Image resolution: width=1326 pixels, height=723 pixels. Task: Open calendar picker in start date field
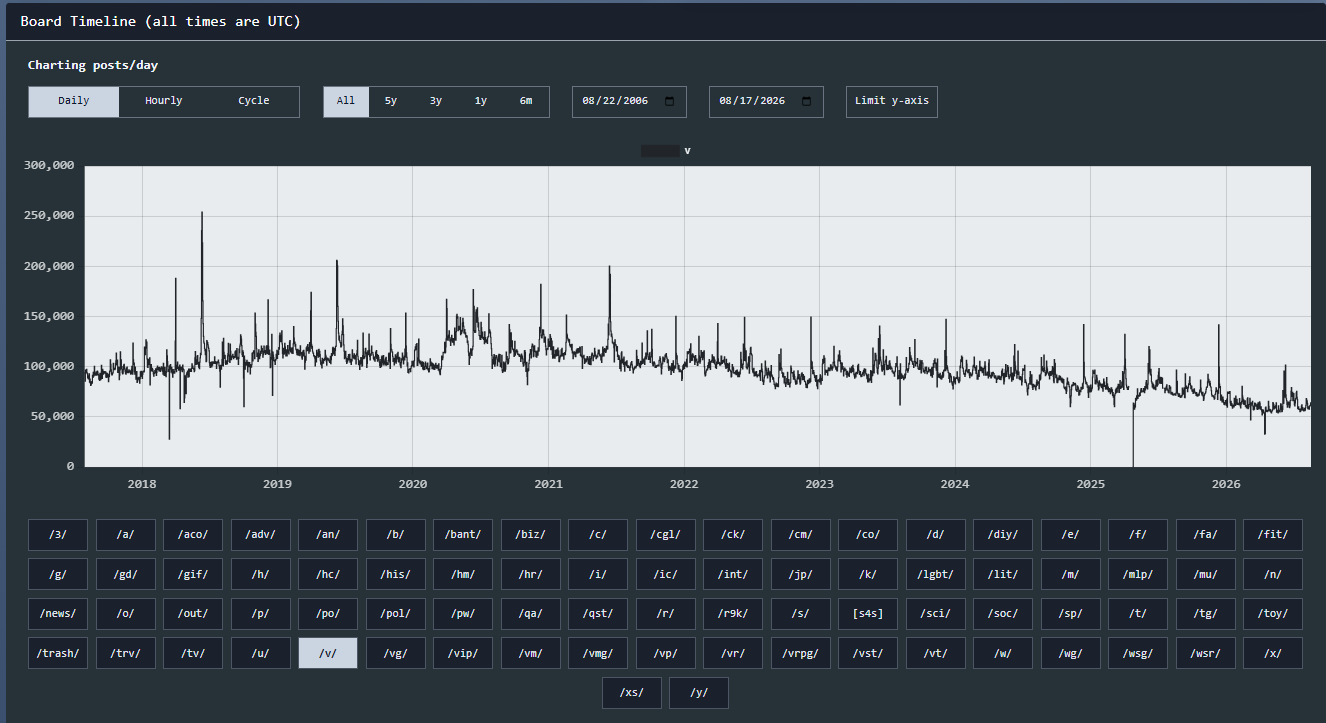(x=669, y=101)
